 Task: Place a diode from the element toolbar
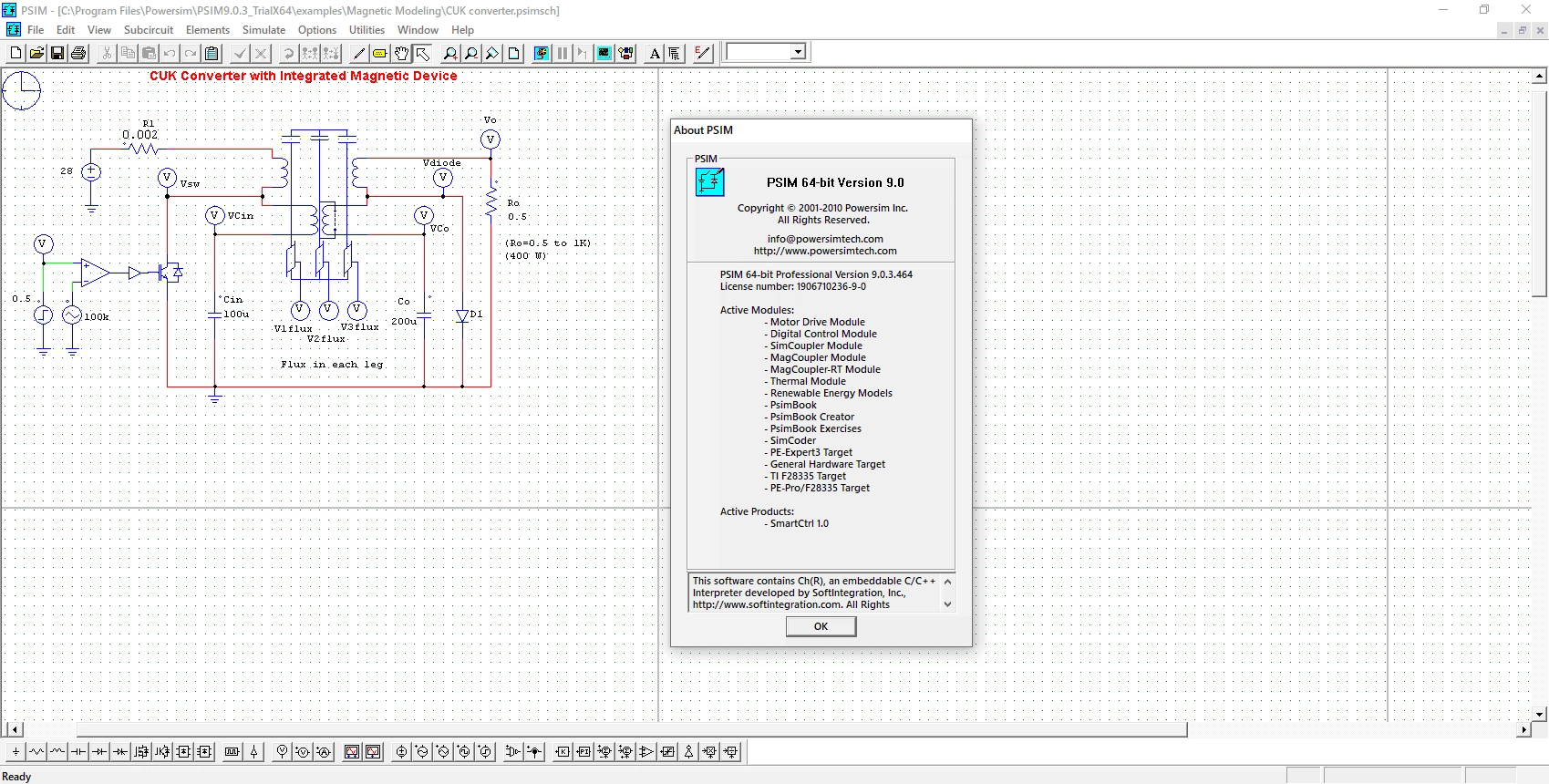click(99, 752)
